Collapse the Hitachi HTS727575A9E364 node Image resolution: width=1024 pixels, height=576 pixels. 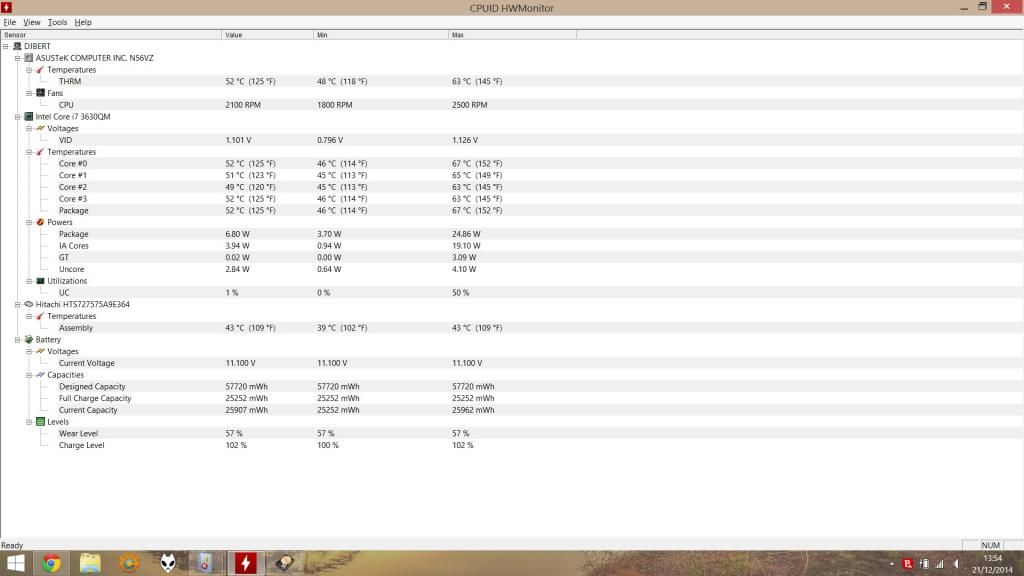coord(18,304)
